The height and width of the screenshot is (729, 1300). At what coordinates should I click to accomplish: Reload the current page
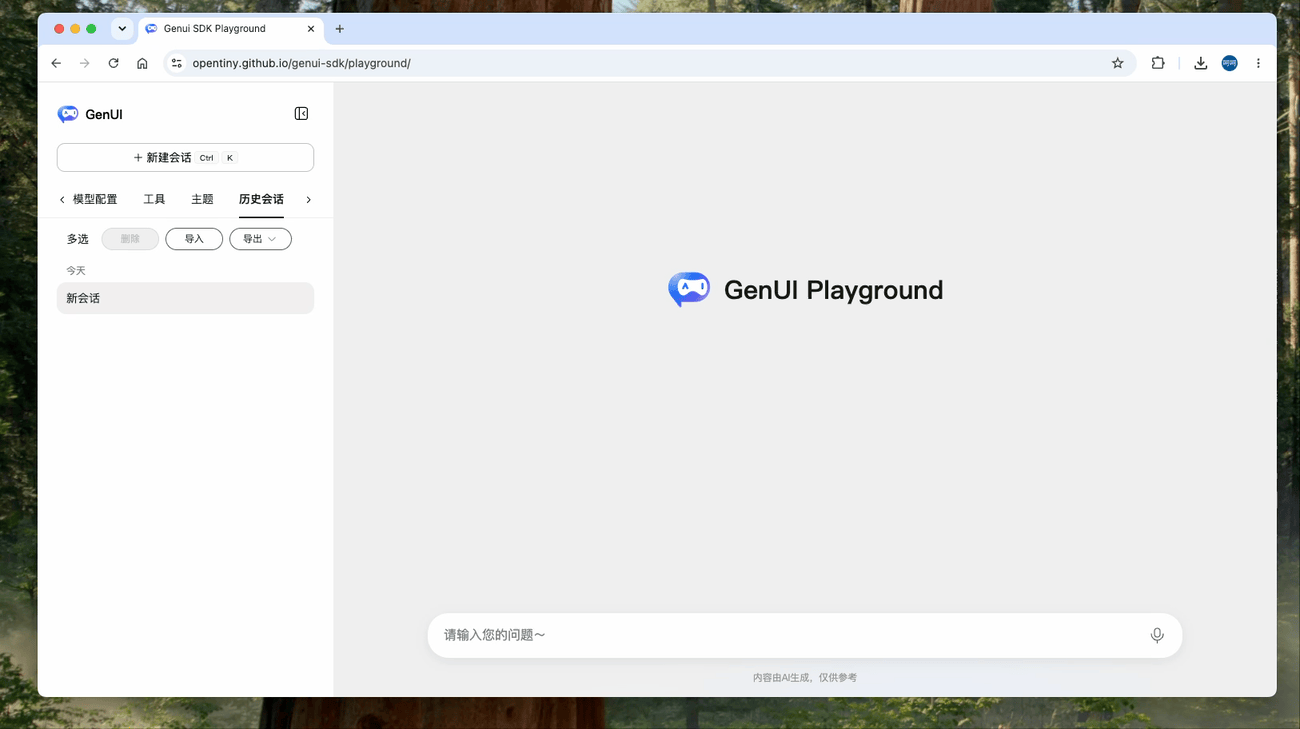coord(114,63)
